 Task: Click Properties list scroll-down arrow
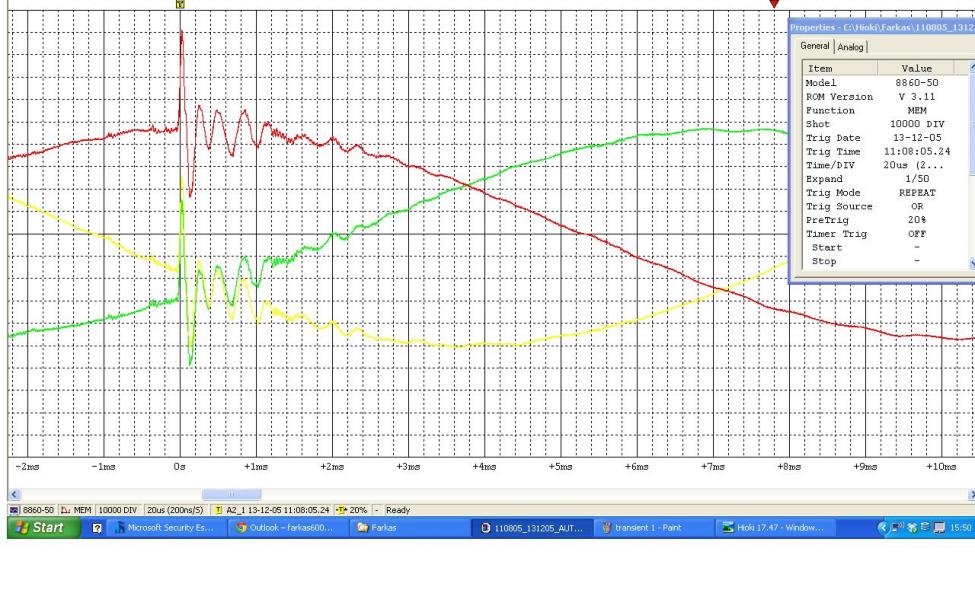(x=972, y=264)
